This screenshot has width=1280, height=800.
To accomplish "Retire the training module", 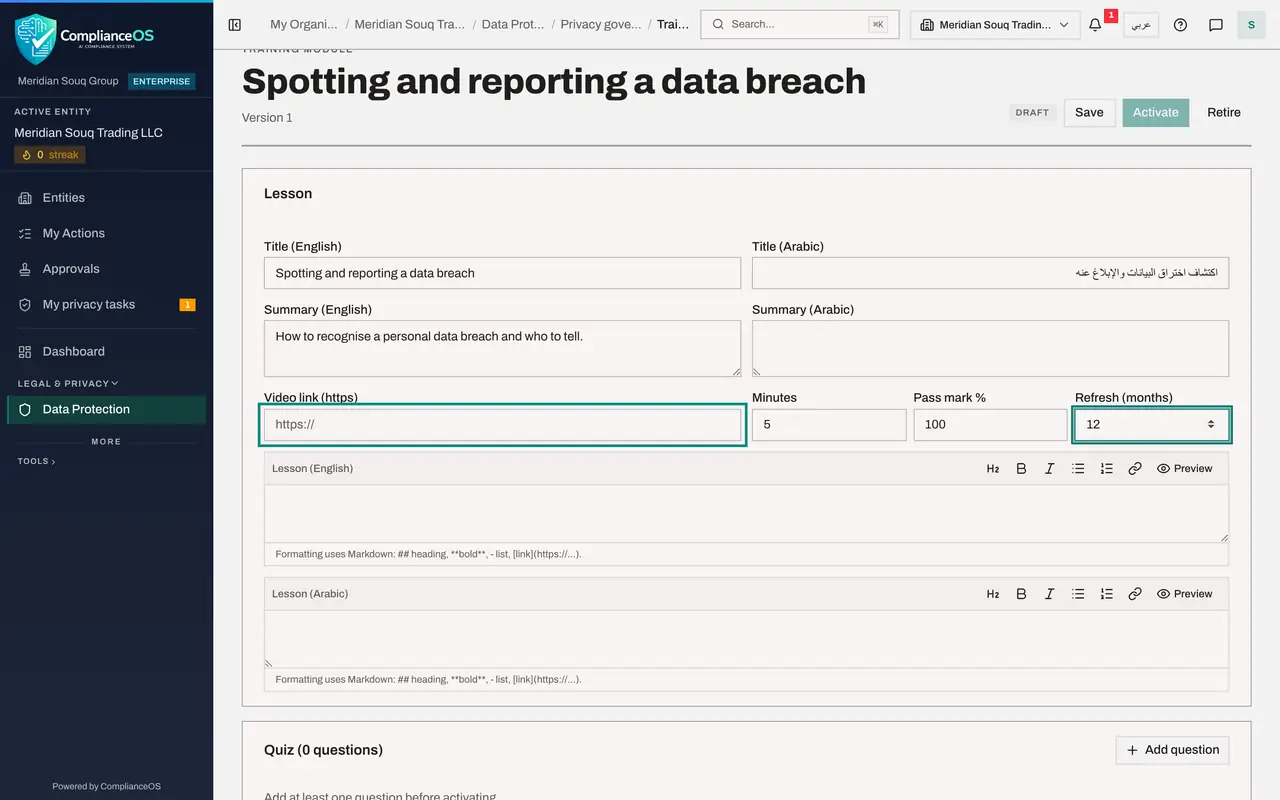I will pyautogui.click(x=1224, y=112).
